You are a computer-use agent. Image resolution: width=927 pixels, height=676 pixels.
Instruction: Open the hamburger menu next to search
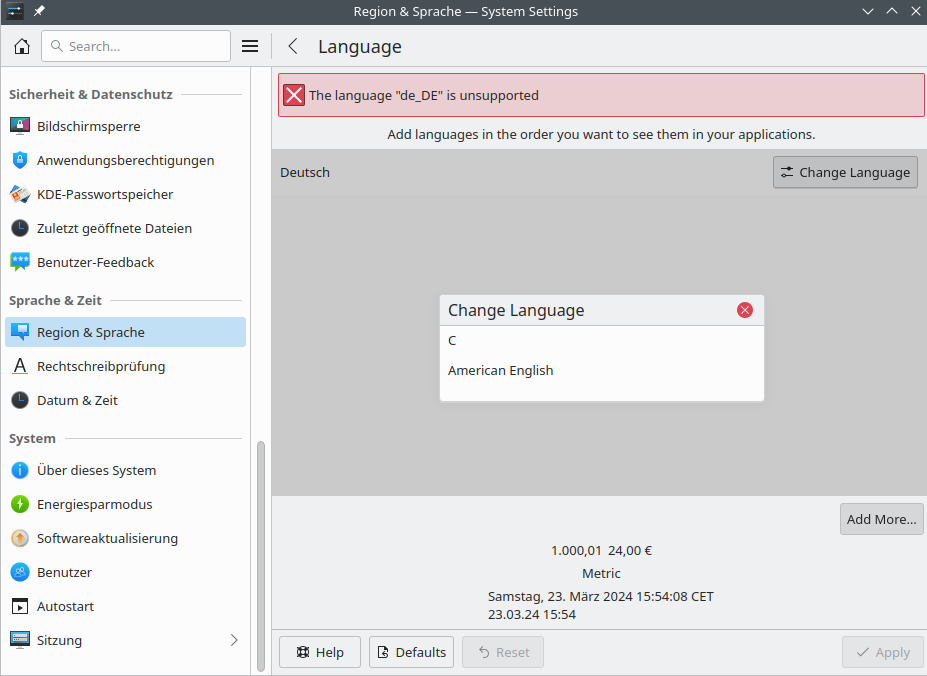coord(250,46)
